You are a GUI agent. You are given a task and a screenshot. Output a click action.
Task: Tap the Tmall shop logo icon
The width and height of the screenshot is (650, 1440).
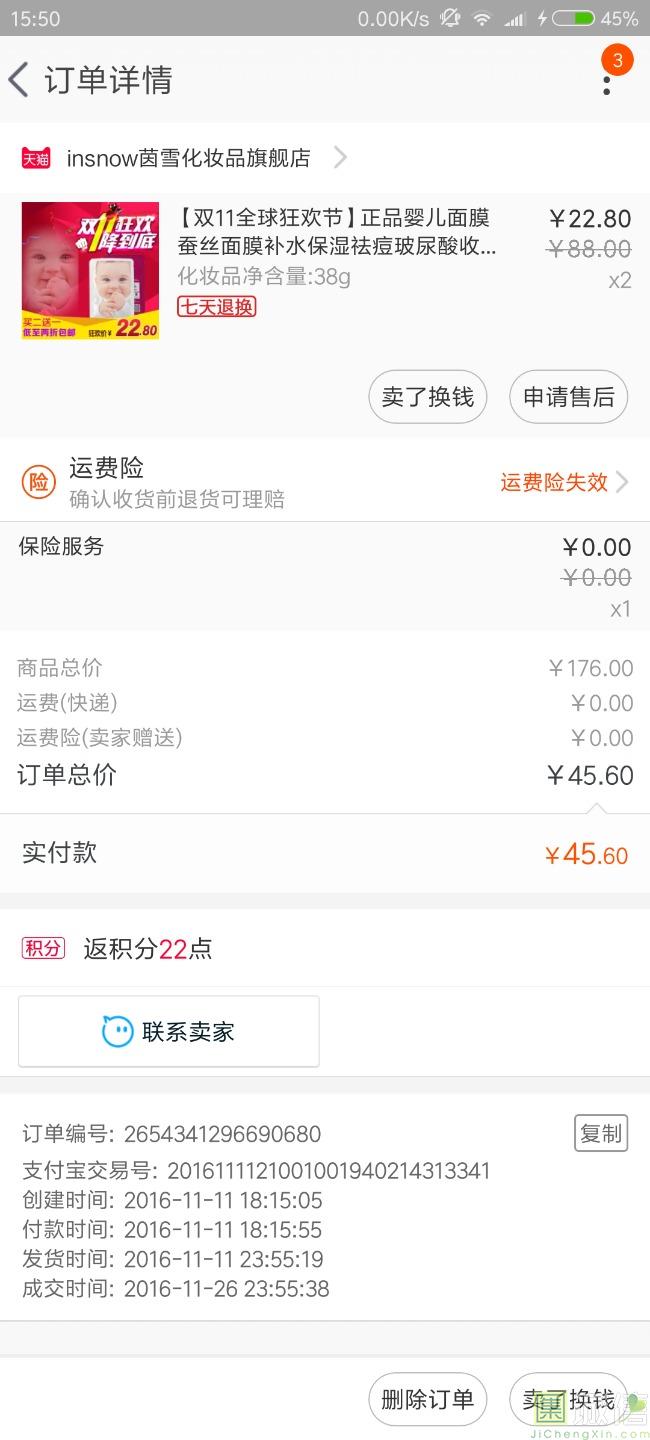(36, 158)
